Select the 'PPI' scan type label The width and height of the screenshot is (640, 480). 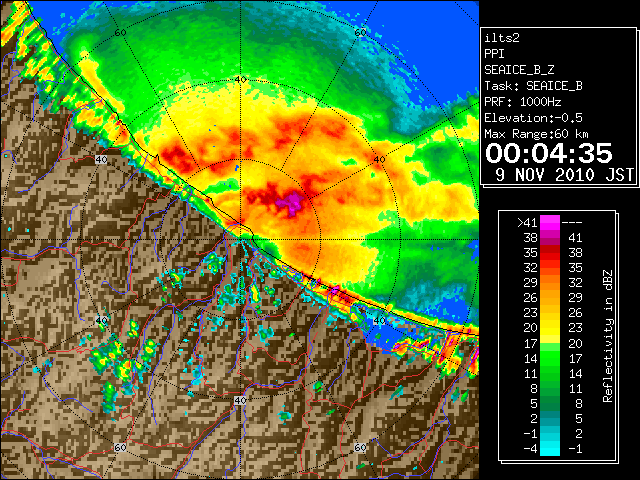494,54
